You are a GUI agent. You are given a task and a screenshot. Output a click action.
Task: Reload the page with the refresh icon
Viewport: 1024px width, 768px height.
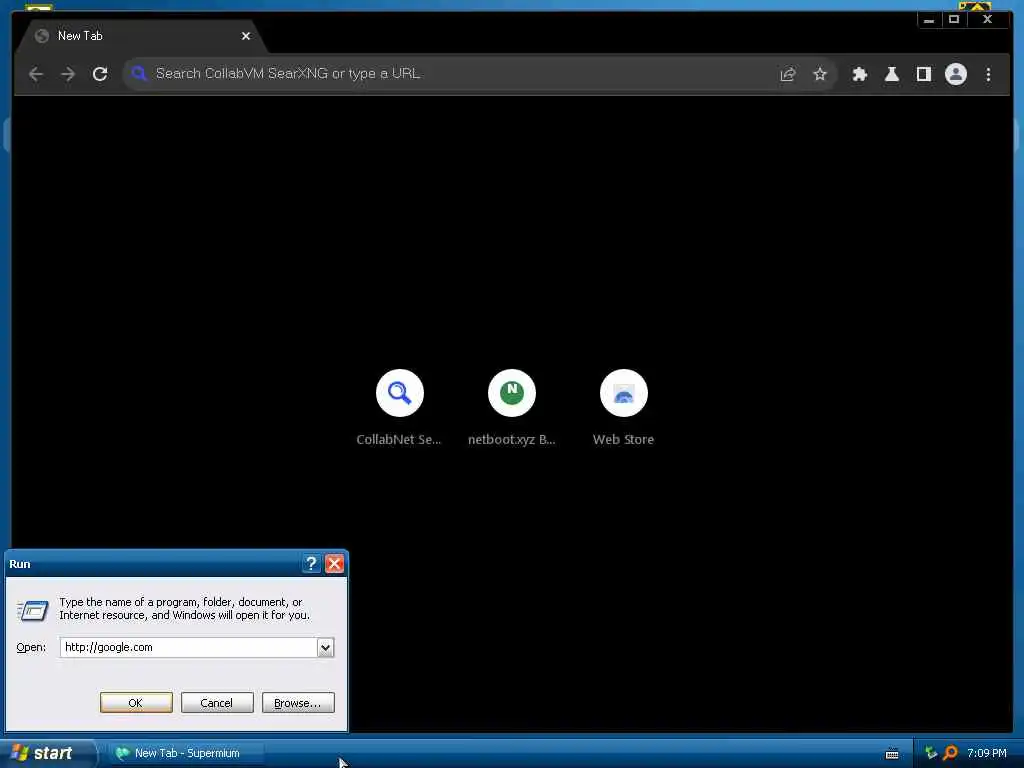point(100,74)
